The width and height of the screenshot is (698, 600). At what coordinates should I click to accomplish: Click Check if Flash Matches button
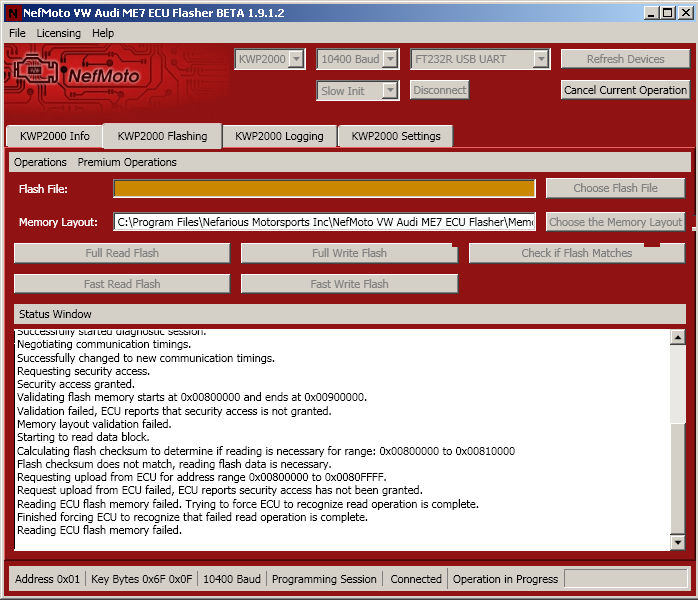pos(576,253)
